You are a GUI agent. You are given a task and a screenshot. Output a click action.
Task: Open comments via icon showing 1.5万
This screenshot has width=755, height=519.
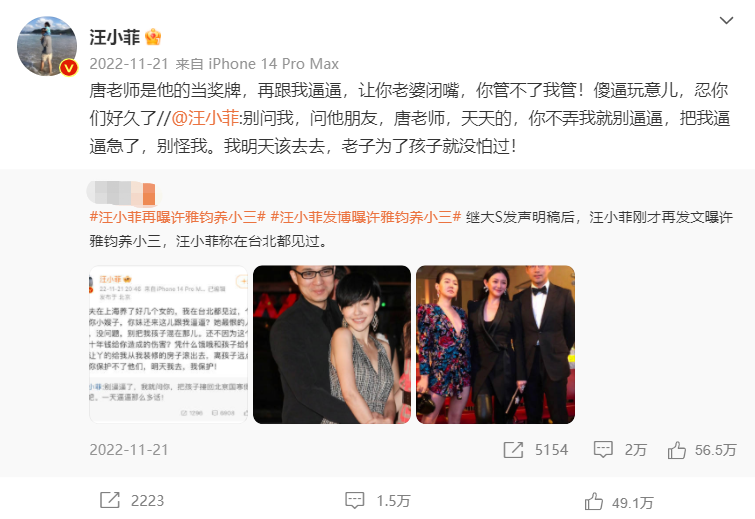[355, 501]
